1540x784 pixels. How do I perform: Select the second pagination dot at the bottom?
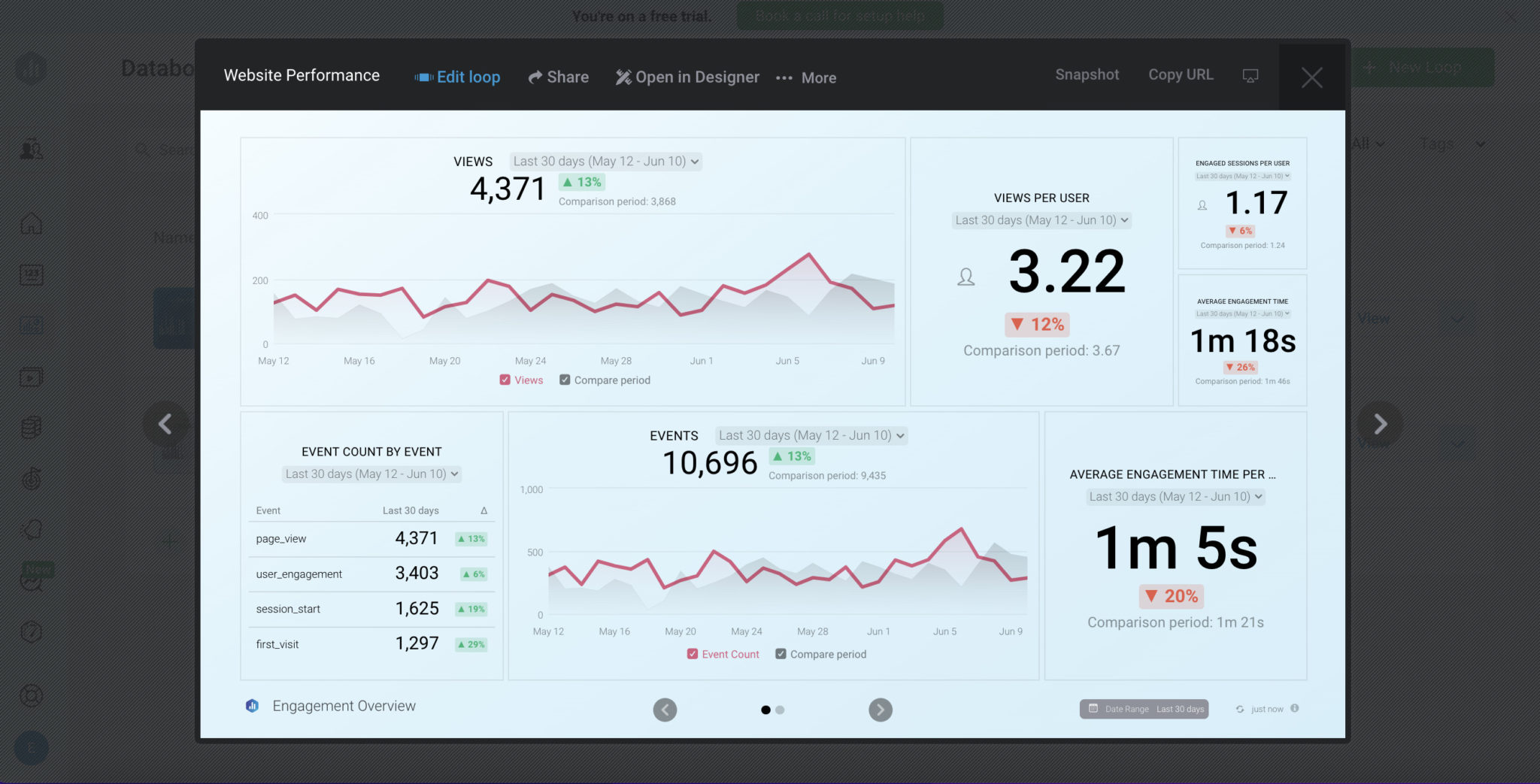point(780,710)
